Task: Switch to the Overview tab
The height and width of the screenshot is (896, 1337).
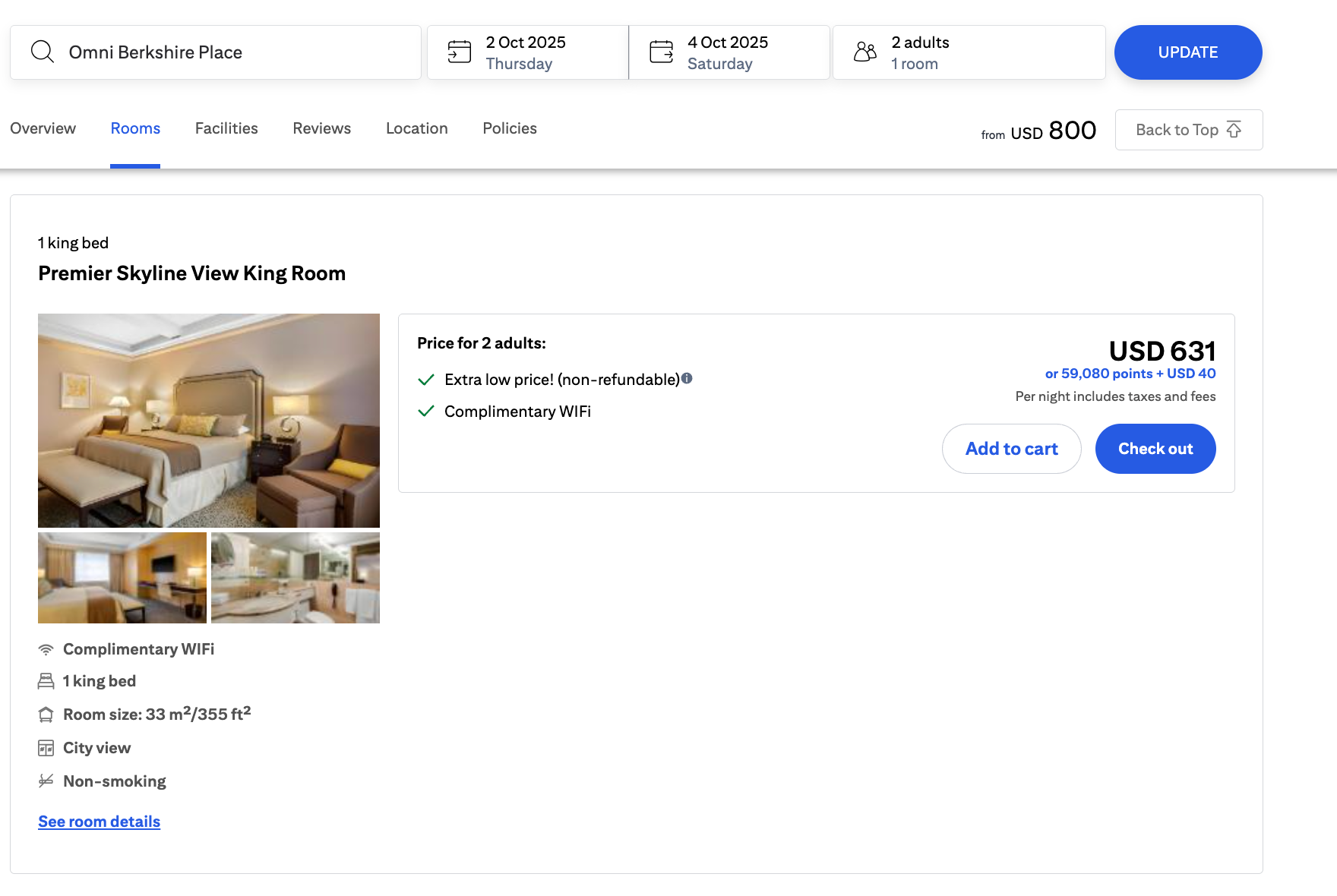Action: pos(43,128)
